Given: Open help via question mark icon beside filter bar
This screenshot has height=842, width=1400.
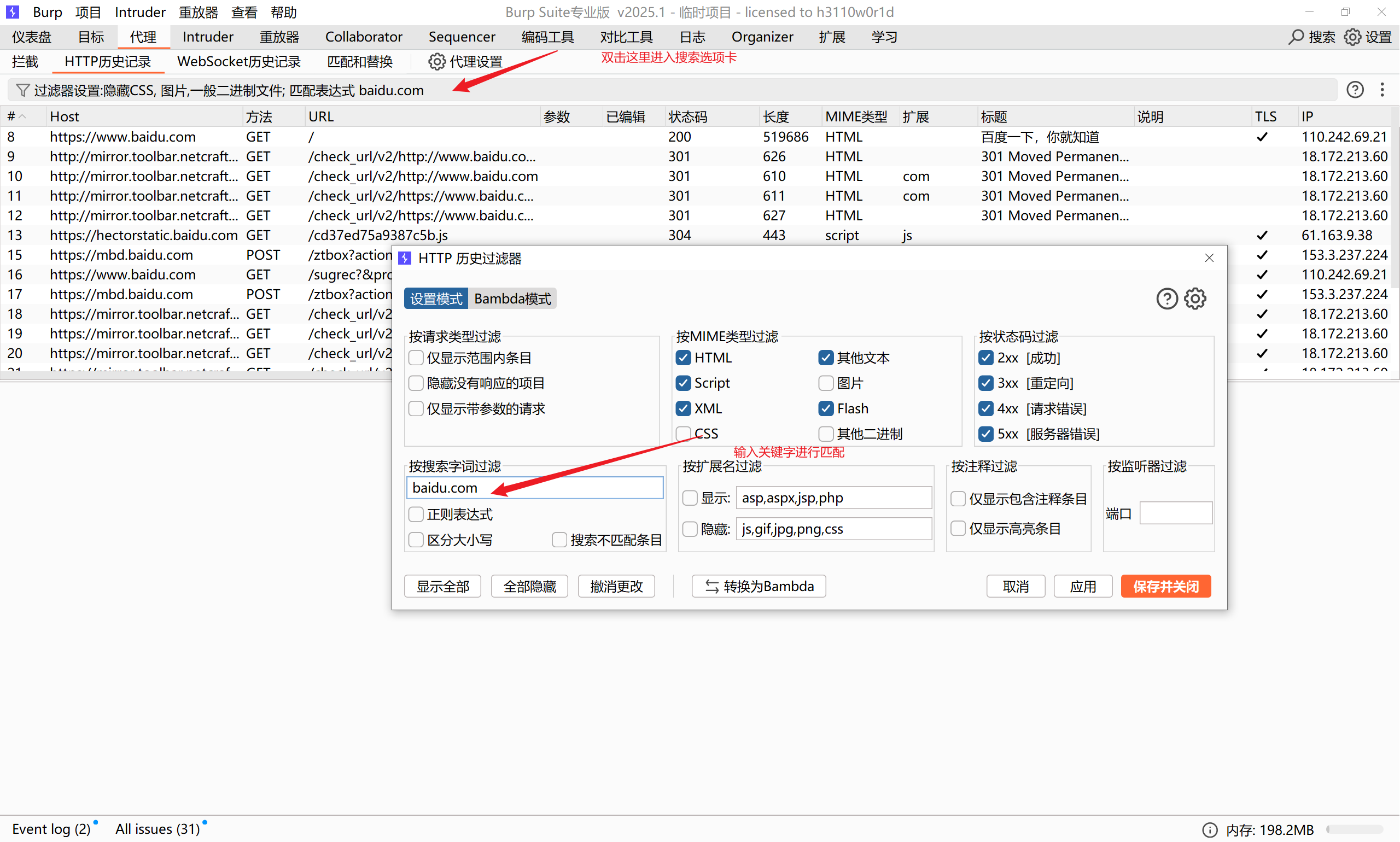Looking at the screenshot, I should click(1355, 90).
